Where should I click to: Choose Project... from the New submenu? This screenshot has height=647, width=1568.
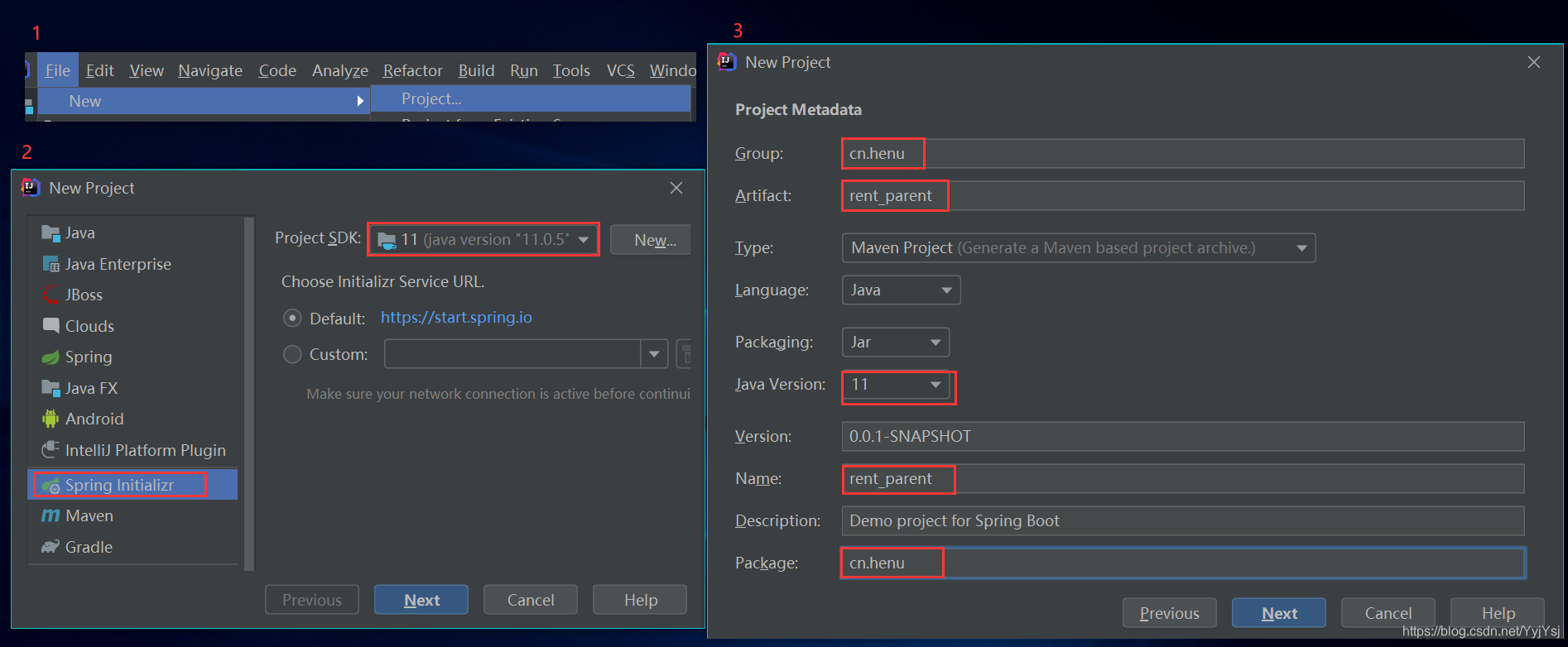click(x=531, y=99)
